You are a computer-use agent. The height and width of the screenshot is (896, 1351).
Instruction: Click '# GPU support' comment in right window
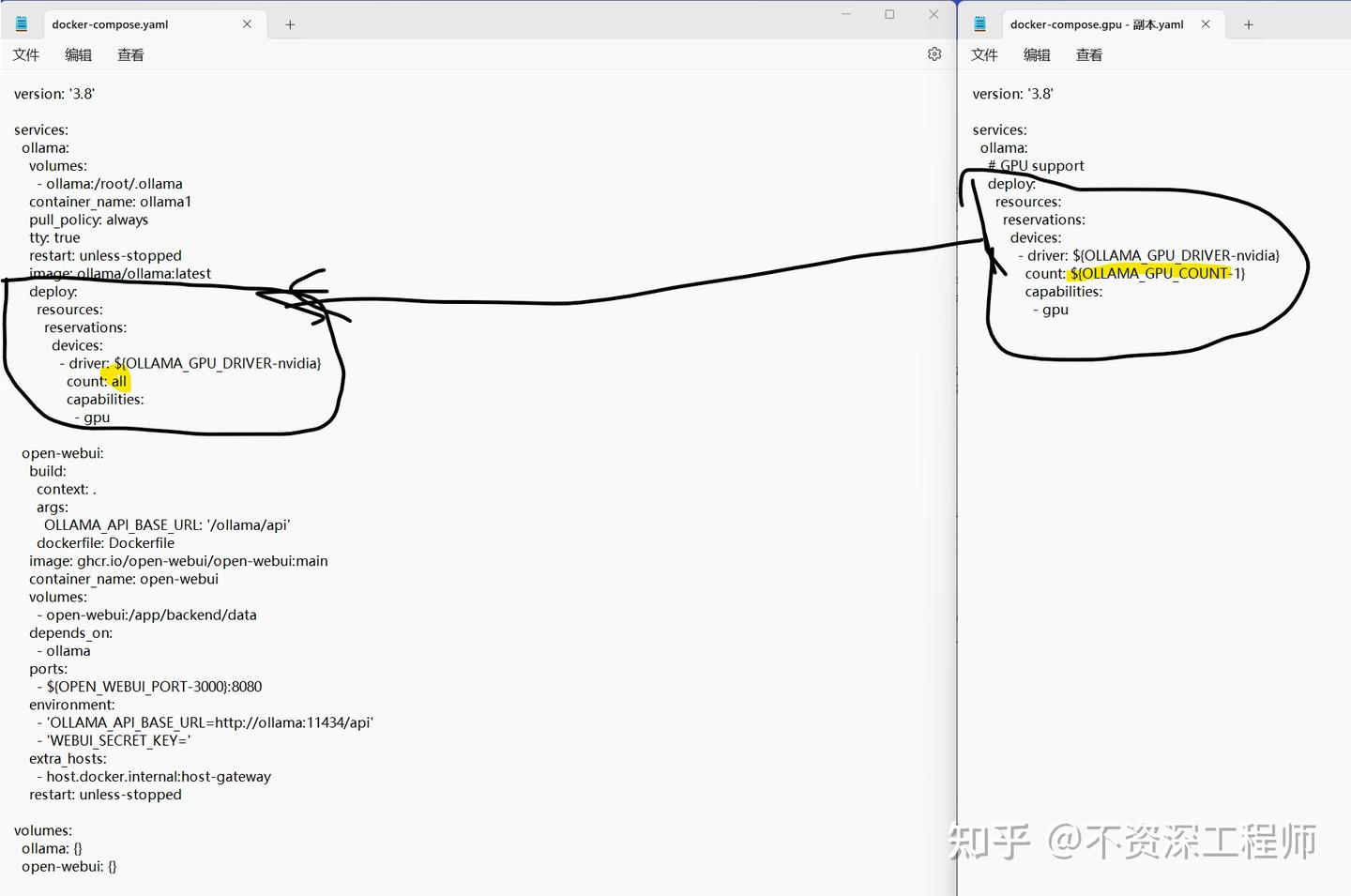point(1036,166)
